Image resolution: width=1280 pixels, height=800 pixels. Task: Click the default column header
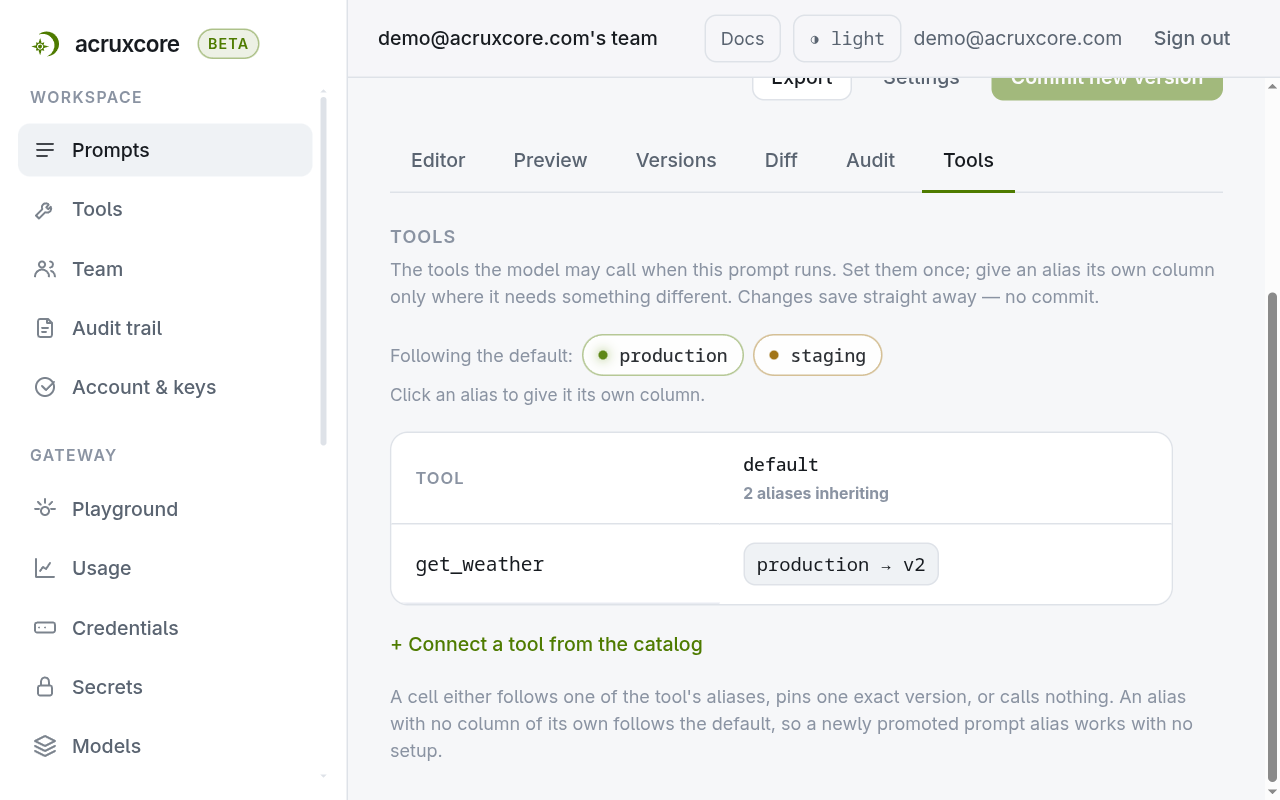pyautogui.click(x=781, y=464)
